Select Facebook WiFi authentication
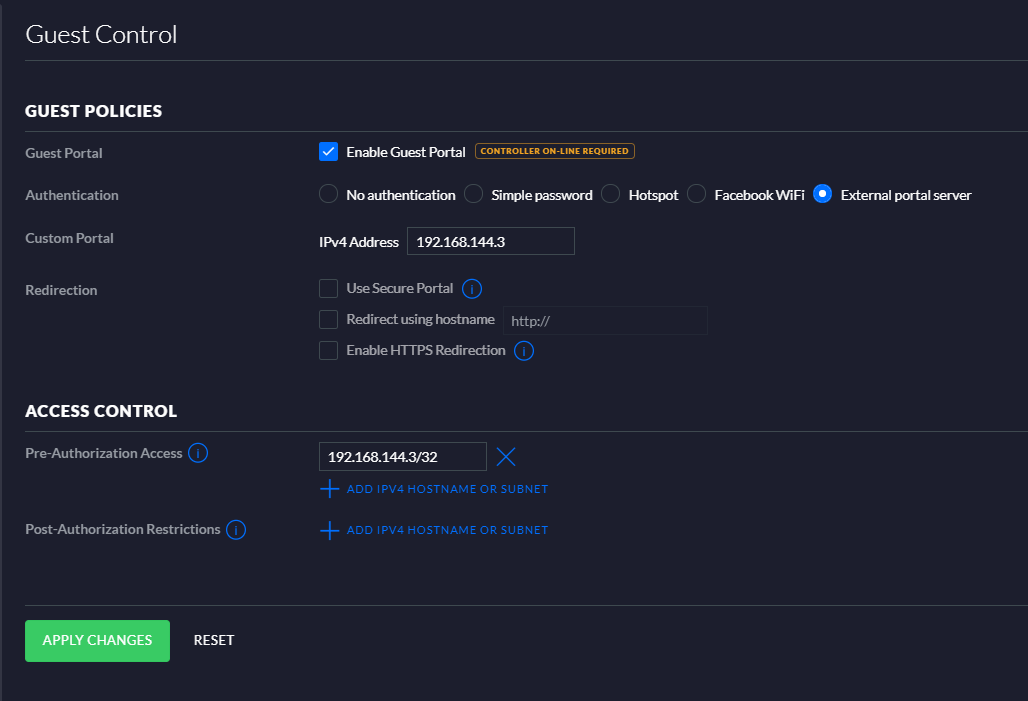 [x=696, y=194]
